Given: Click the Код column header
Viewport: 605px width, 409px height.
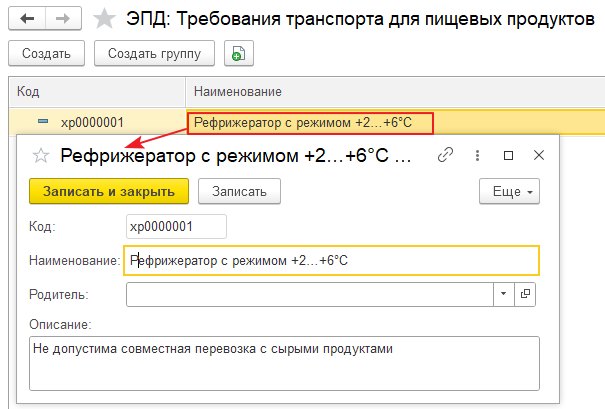Looking at the screenshot, I should pyautogui.click(x=97, y=91).
